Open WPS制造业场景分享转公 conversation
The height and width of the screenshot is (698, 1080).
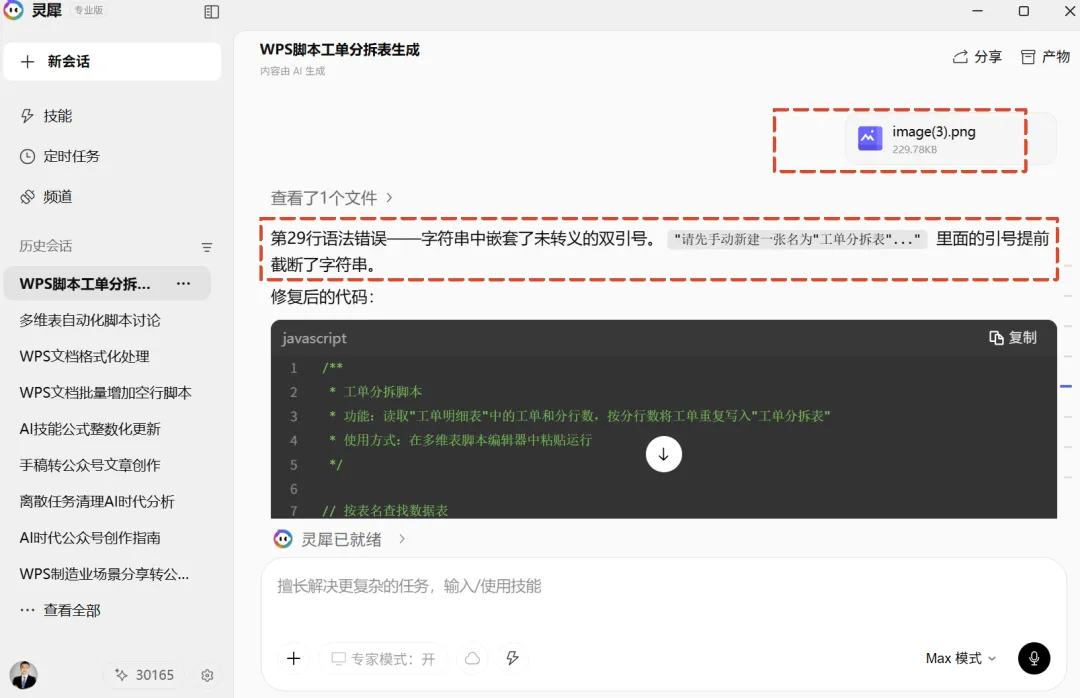[x=104, y=574]
